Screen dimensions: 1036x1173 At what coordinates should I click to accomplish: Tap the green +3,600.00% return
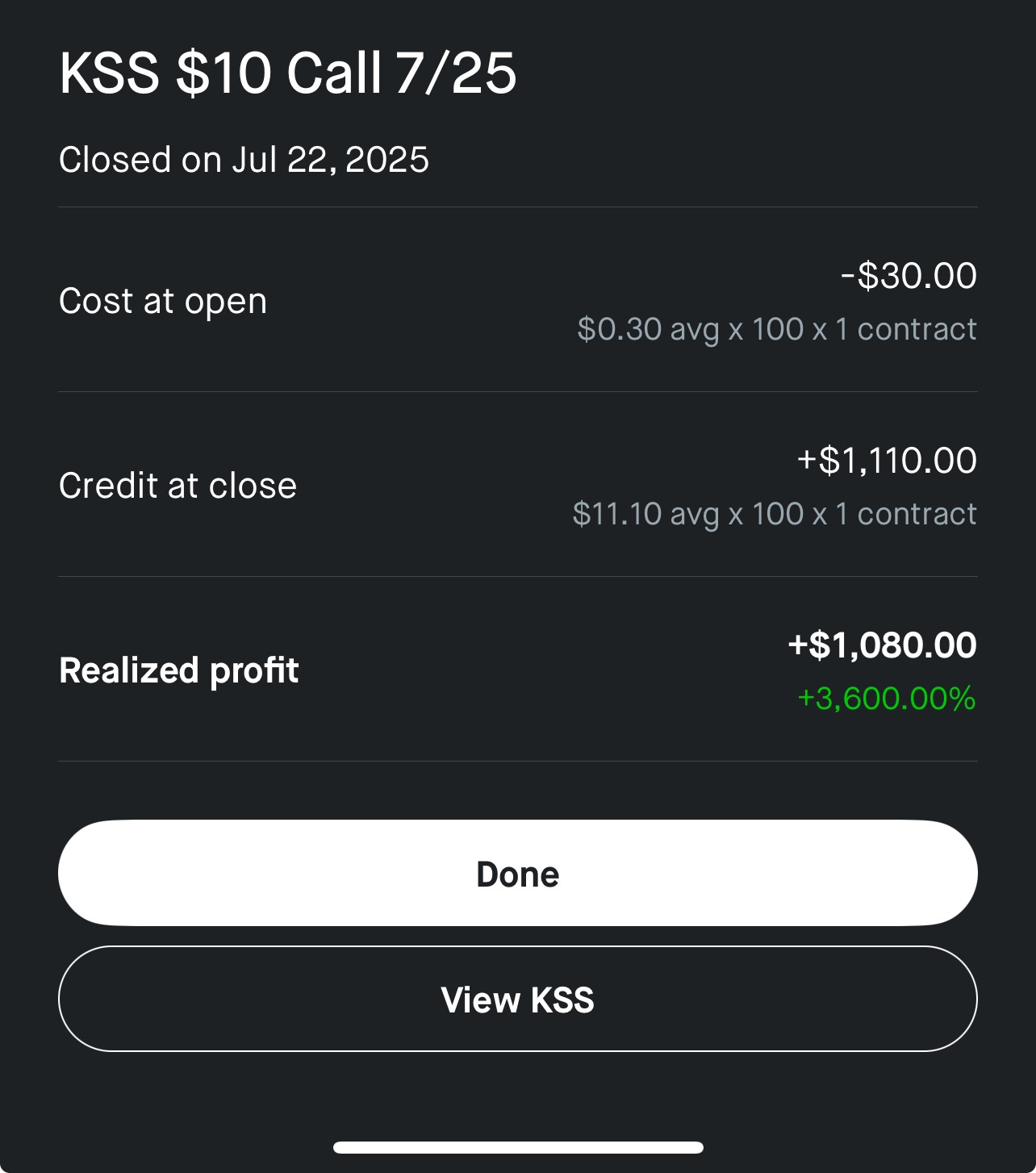coord(886,699)
